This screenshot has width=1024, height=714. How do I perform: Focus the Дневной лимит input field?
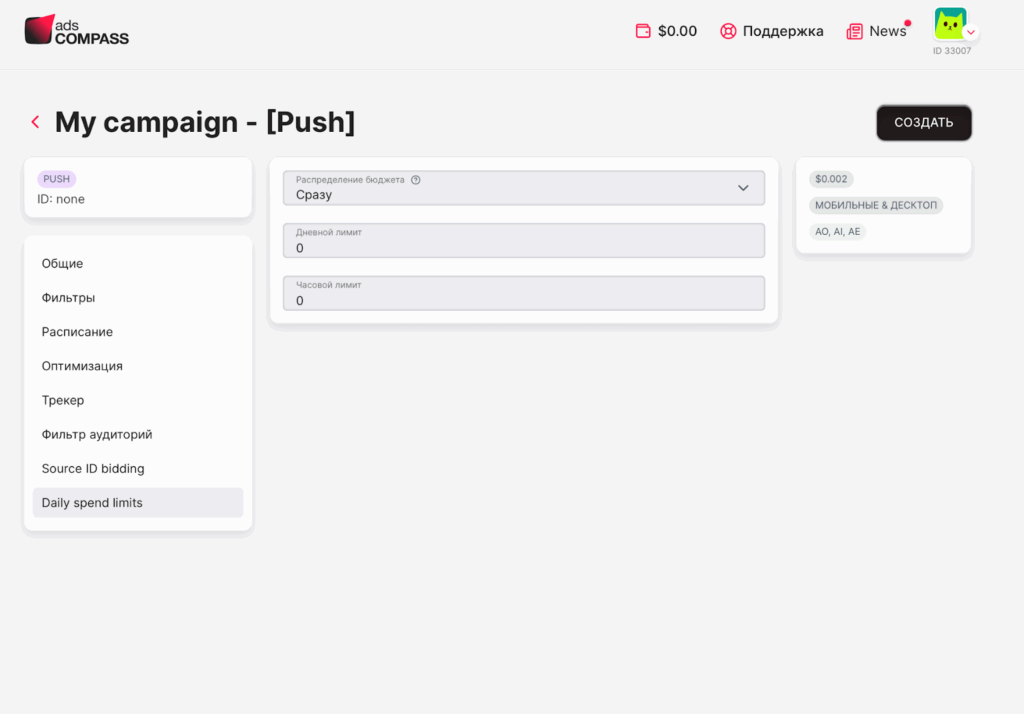(x=524, y=240)
